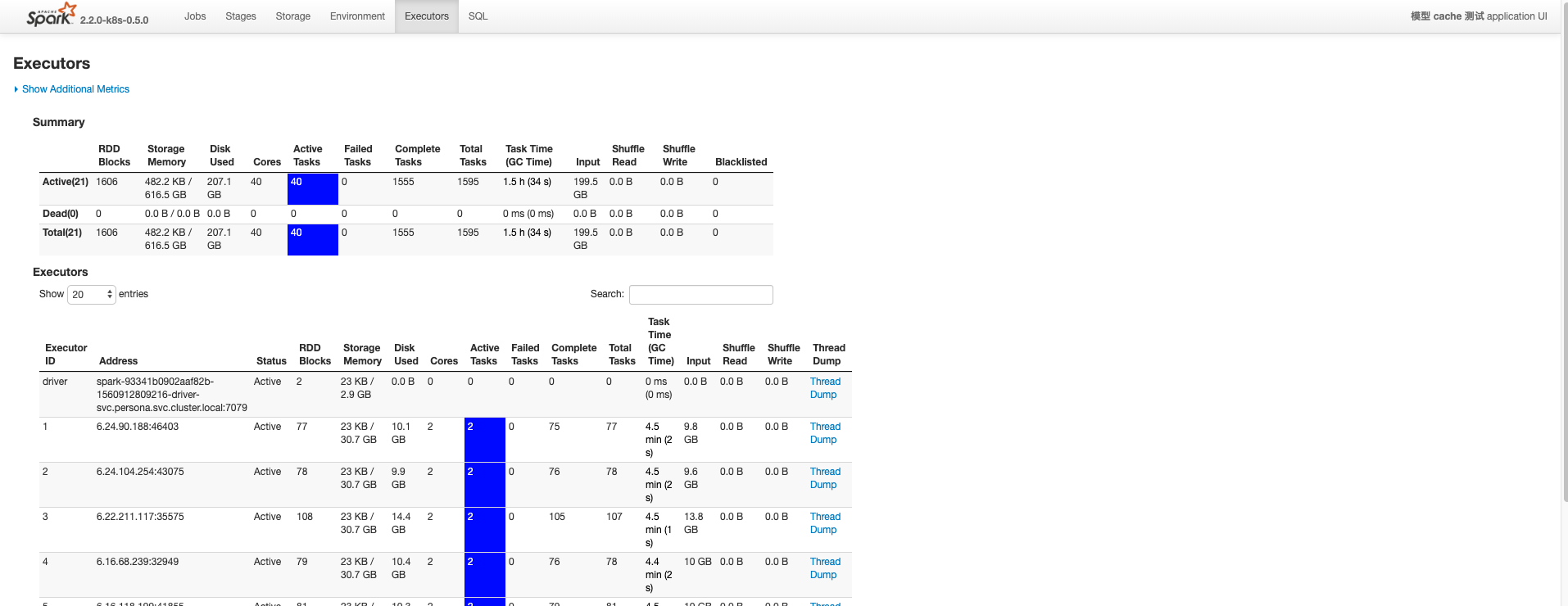Open the Jobs tab
The height and width of the screenshot is (606, 1568).
pos(195,16)
